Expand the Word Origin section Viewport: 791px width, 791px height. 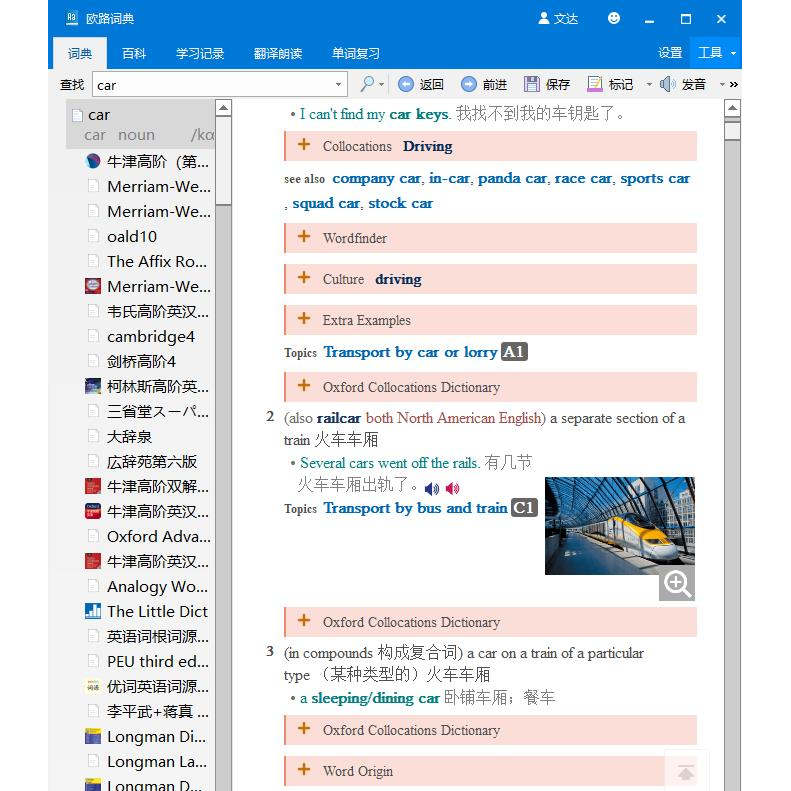coord(491,771)
